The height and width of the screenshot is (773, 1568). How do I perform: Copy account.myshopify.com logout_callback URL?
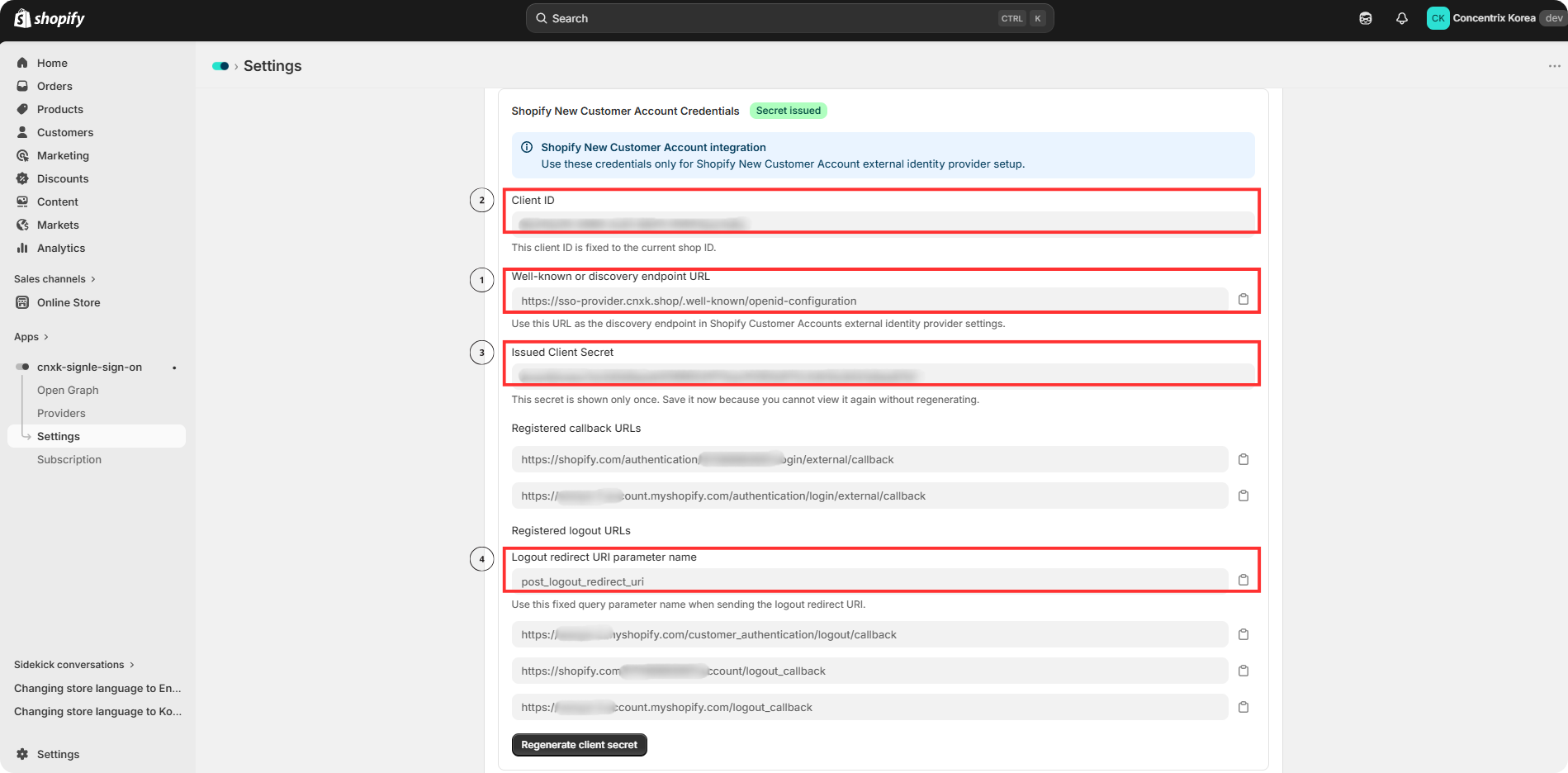1244,707
